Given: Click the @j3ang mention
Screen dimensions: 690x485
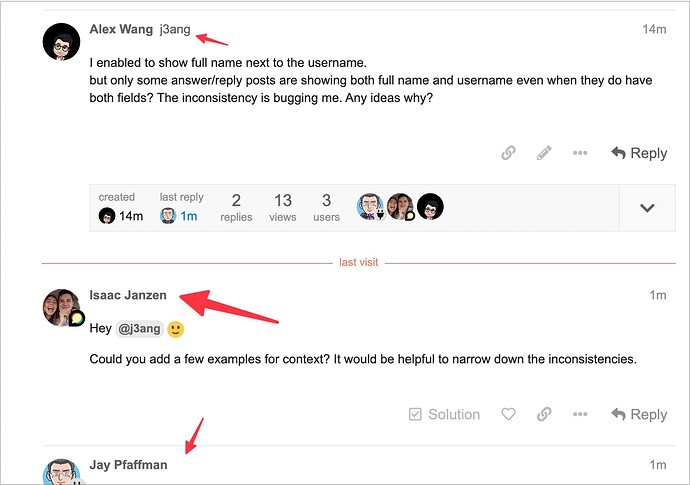Looking at the screenshot, I should coord(139,329).
